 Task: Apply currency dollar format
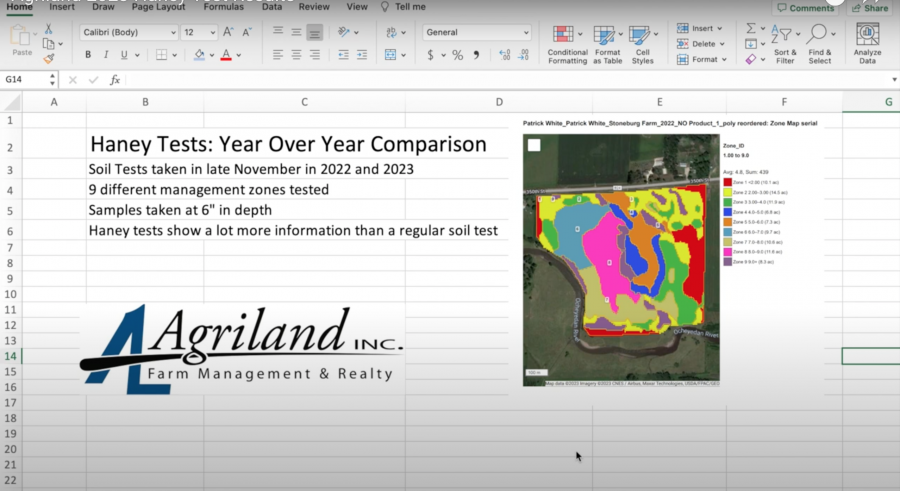[430, 55]
